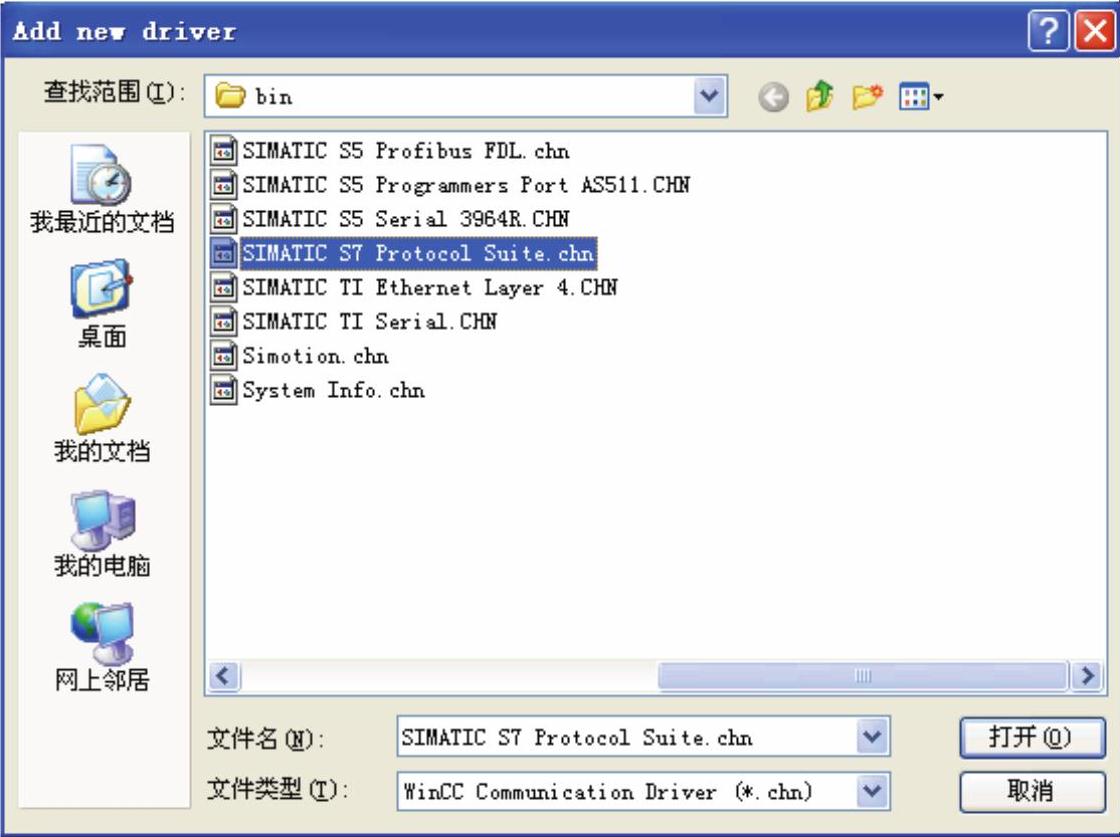
Task: Open My Computer (我的电脑)
Action: coord(102,533)
